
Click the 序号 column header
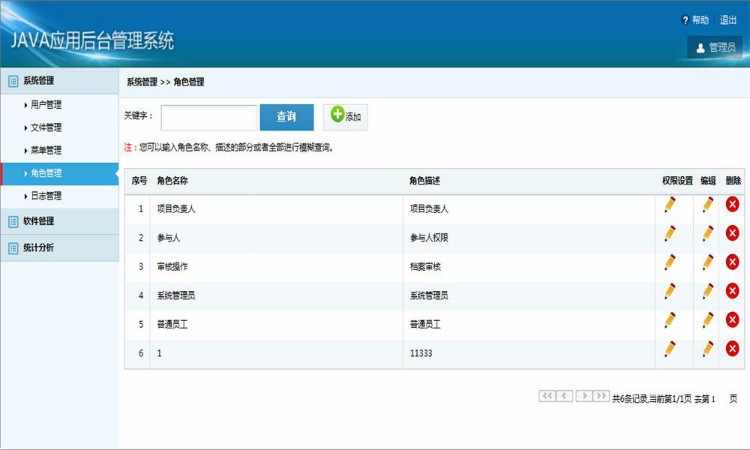pos(139,181)
